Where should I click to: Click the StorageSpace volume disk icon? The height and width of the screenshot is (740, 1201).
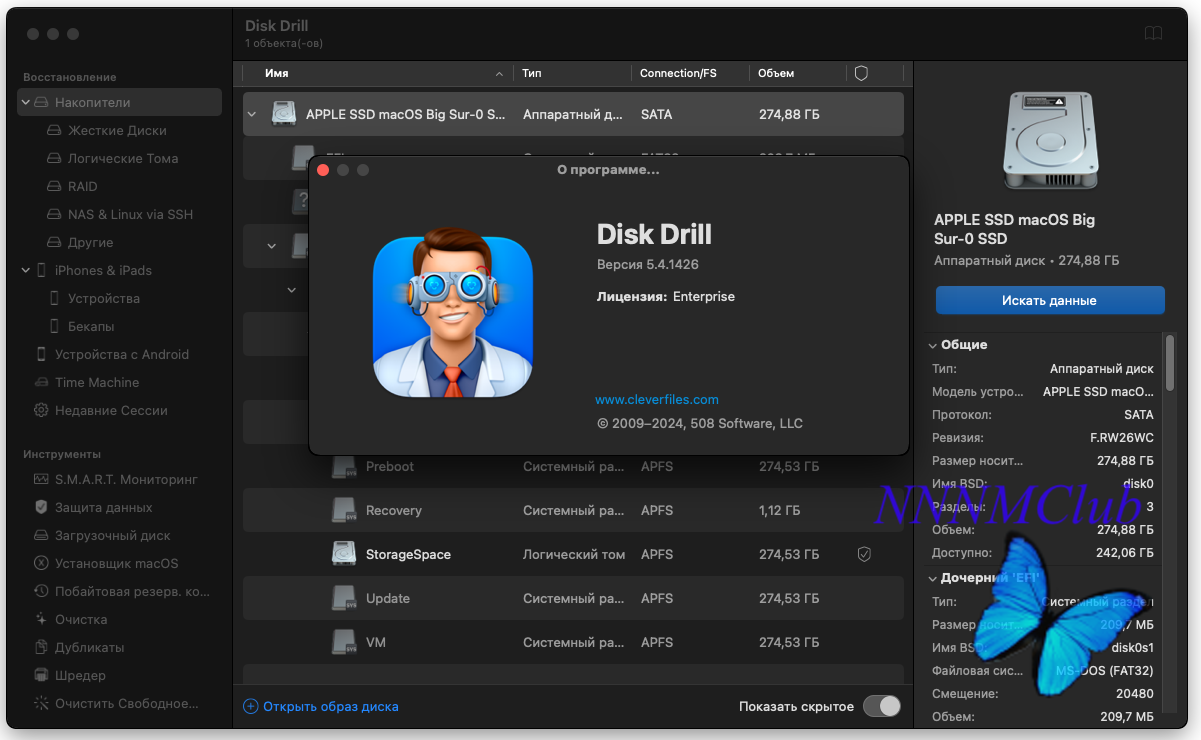[x=344, y=554]
